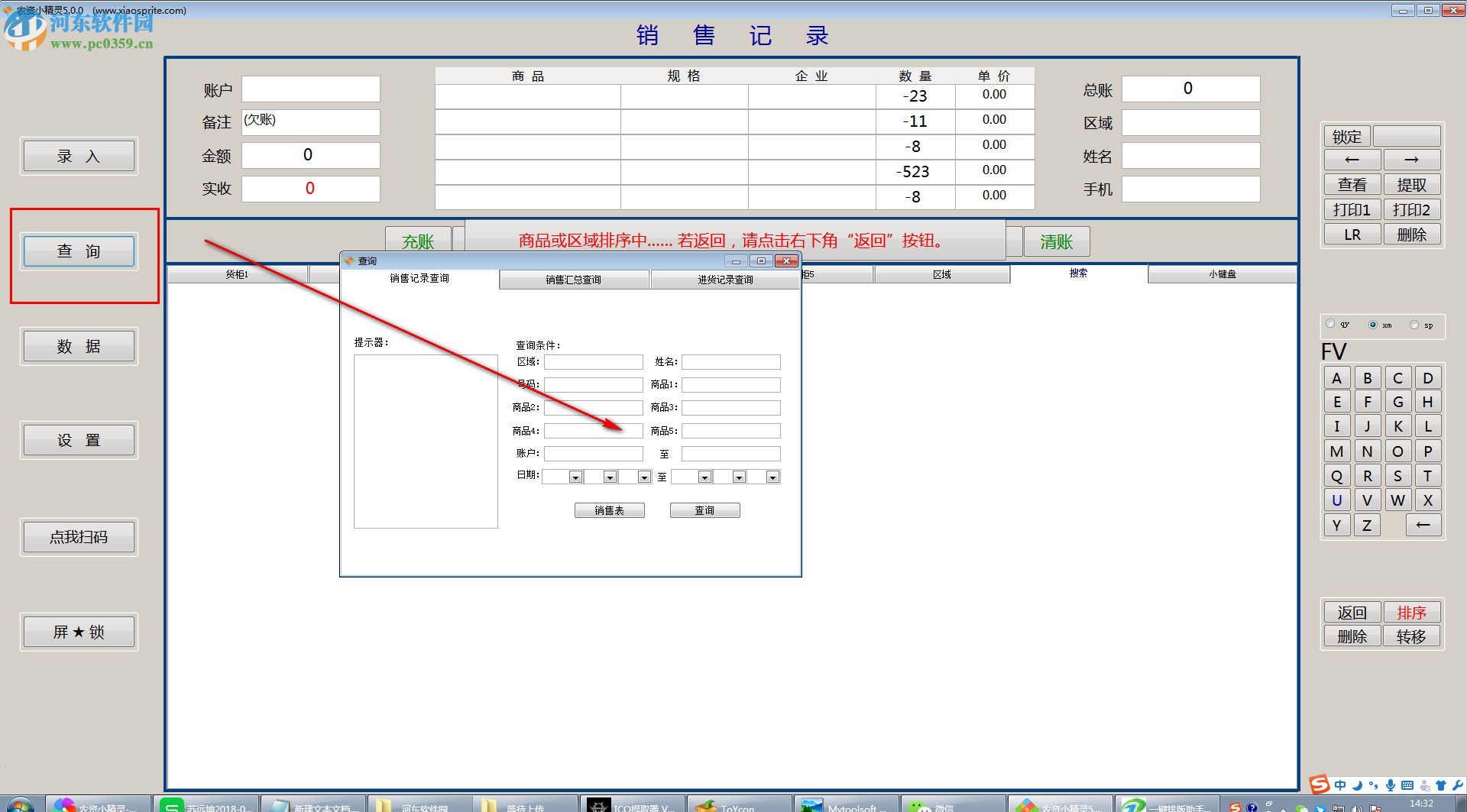Select the qy radio option
The width and height of the screenshot is (1467, 812).
pyautogui.click(x=1331, y=325)
